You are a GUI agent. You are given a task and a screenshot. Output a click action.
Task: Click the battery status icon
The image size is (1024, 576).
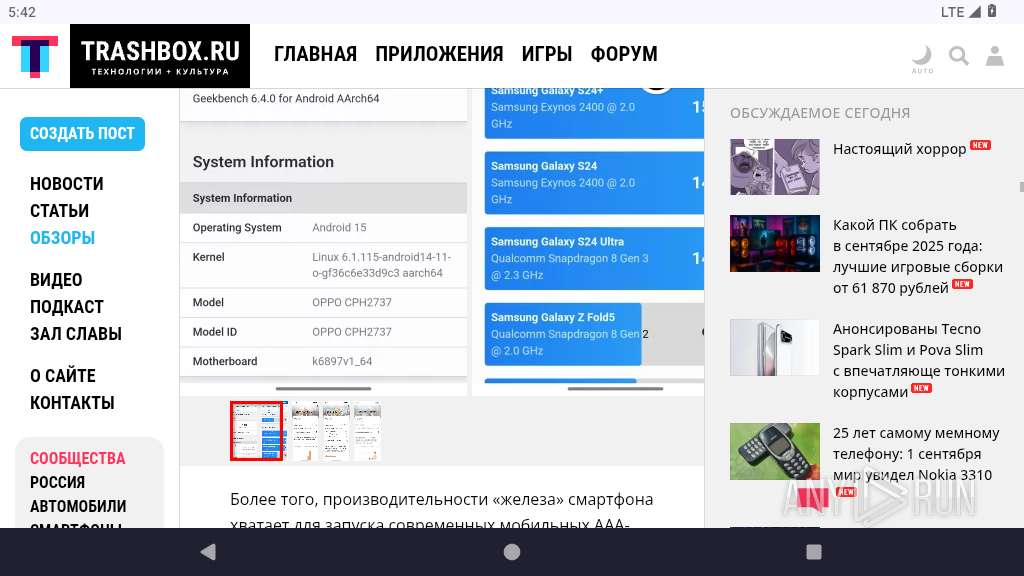[992, 11]
